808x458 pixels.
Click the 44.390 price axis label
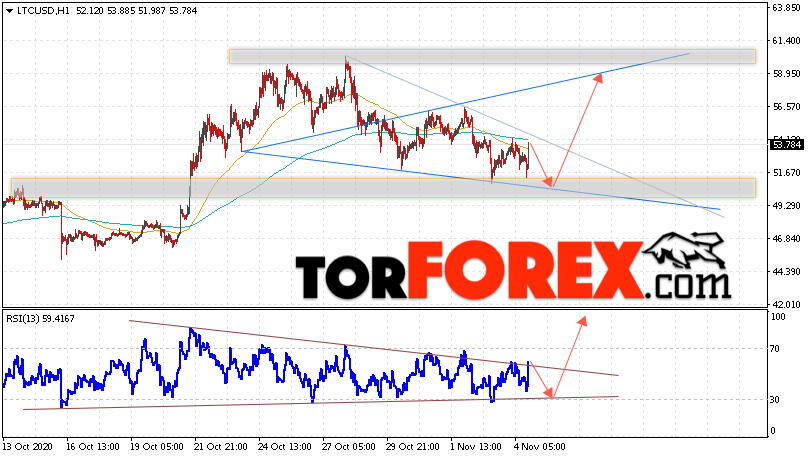point(787,272)
